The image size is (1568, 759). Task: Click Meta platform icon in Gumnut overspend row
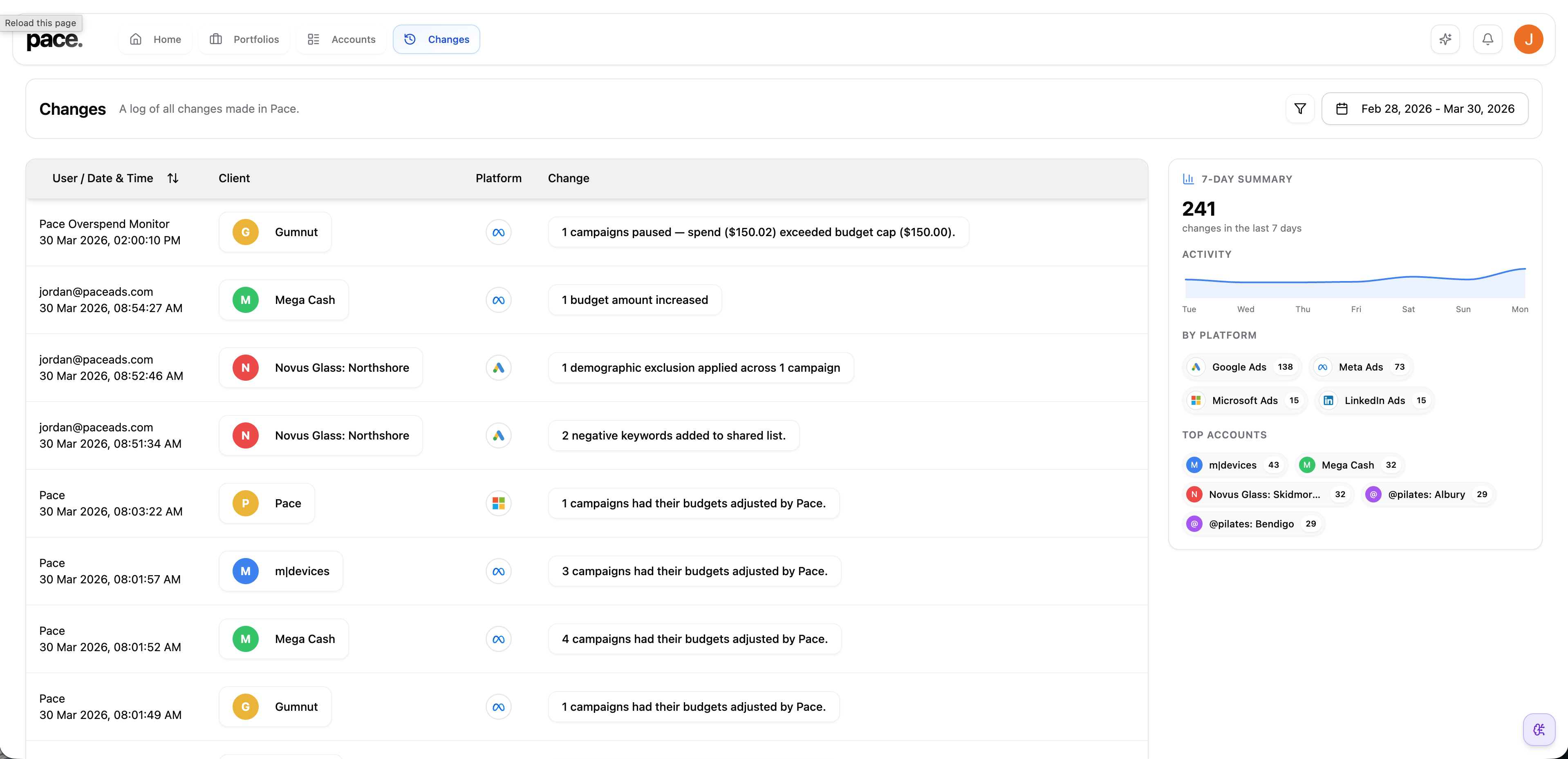click(x=498, y=232)
